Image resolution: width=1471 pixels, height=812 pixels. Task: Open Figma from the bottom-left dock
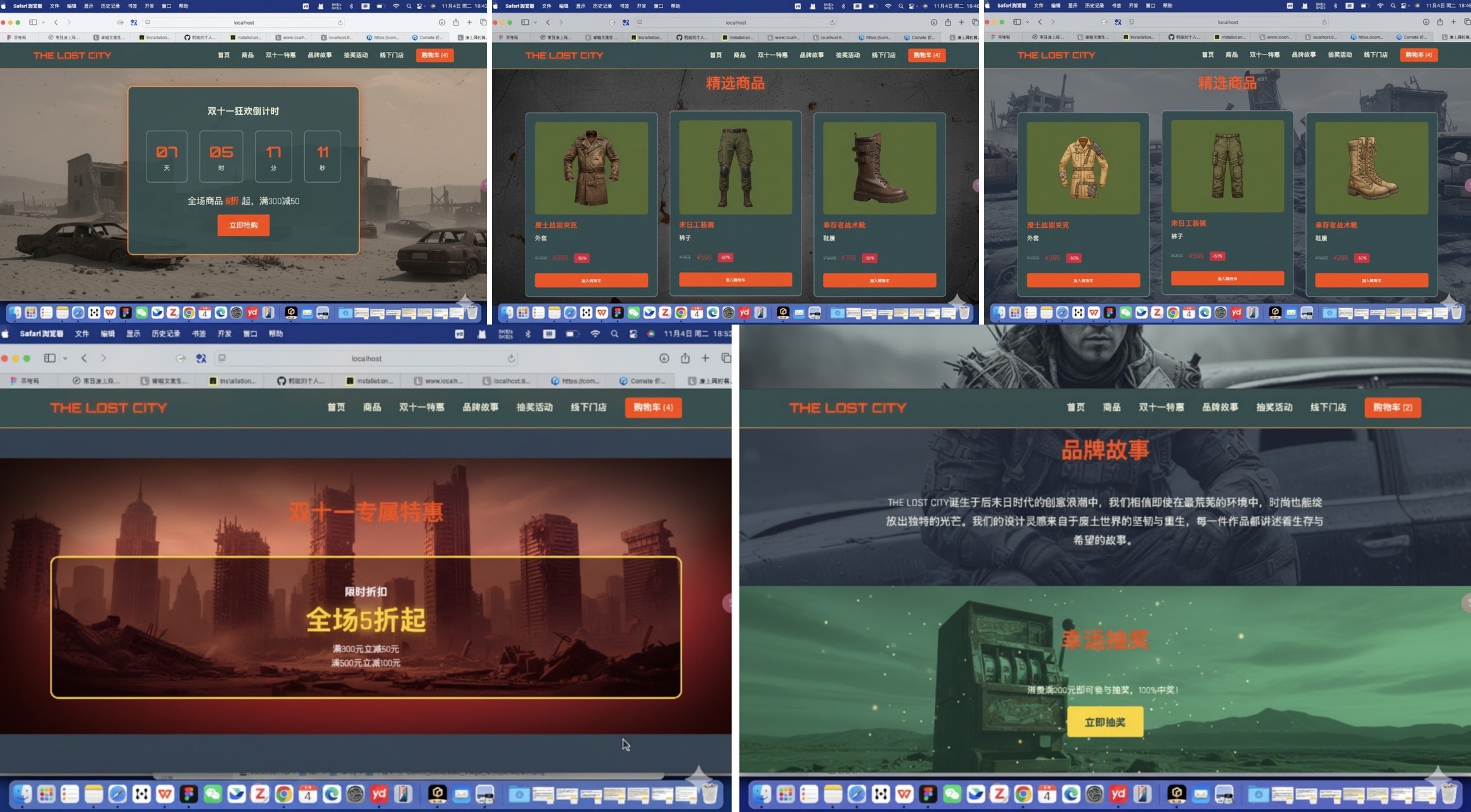[189, 794]
